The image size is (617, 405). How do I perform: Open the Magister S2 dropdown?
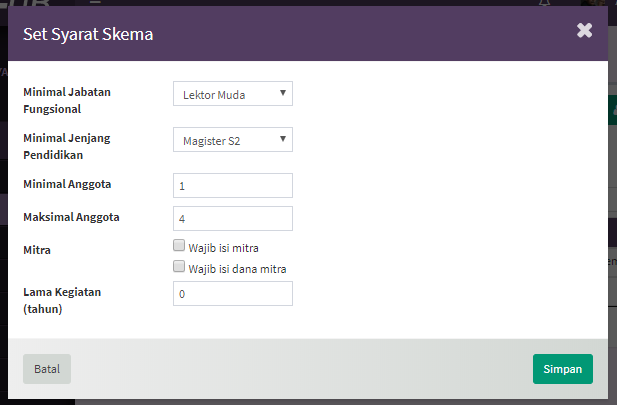[233, 139]
